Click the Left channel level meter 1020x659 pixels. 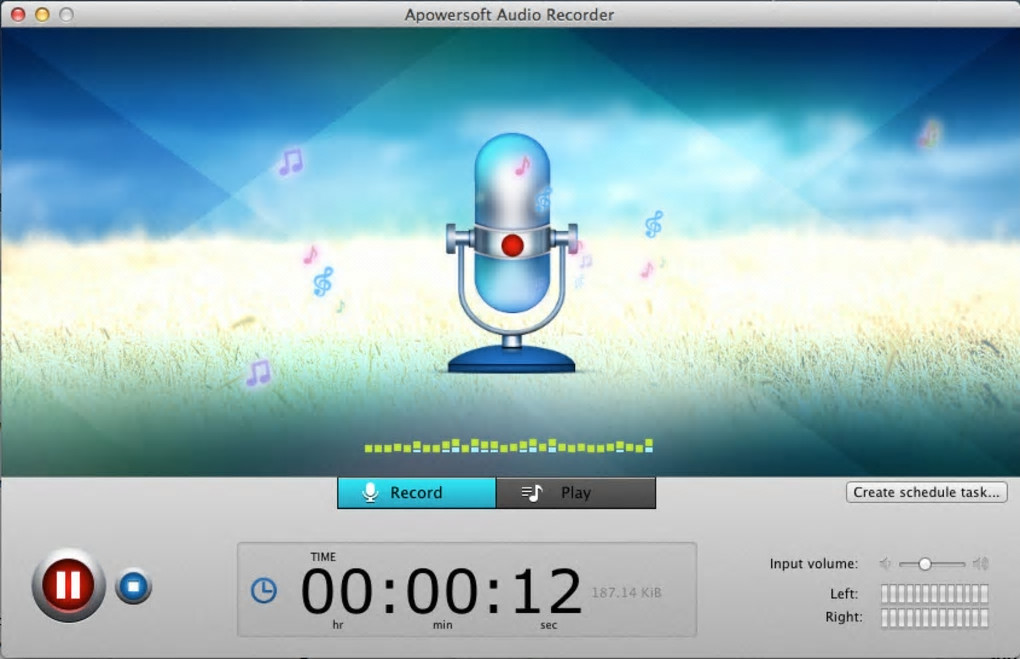[935, 593]
